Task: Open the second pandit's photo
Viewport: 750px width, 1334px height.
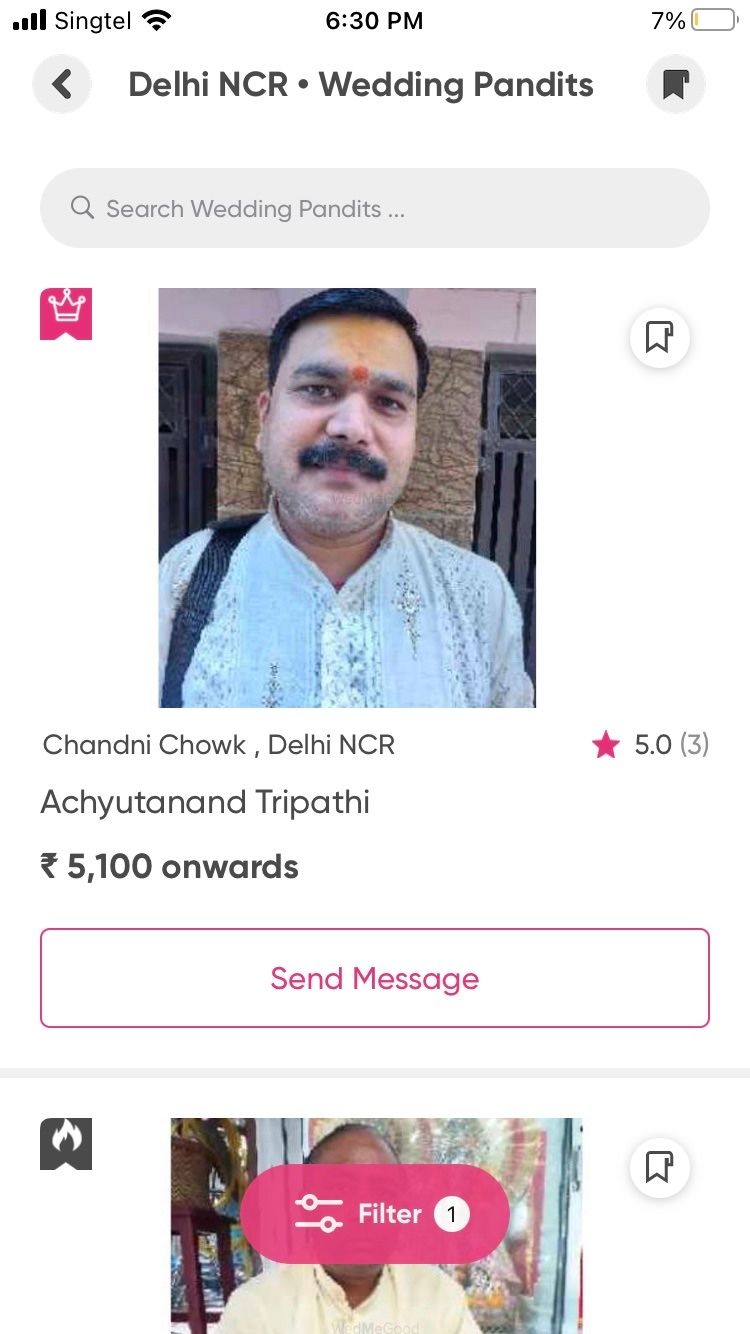Action: pyautogui.click(x=376, y=1226)
